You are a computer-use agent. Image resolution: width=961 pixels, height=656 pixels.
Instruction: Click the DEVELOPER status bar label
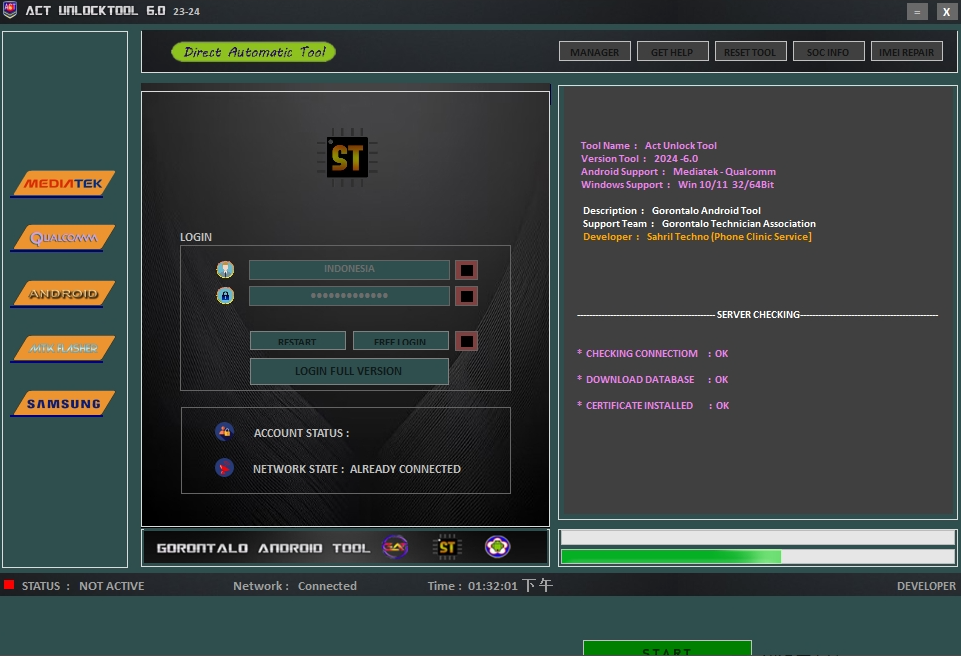click(x=926, y=585)
